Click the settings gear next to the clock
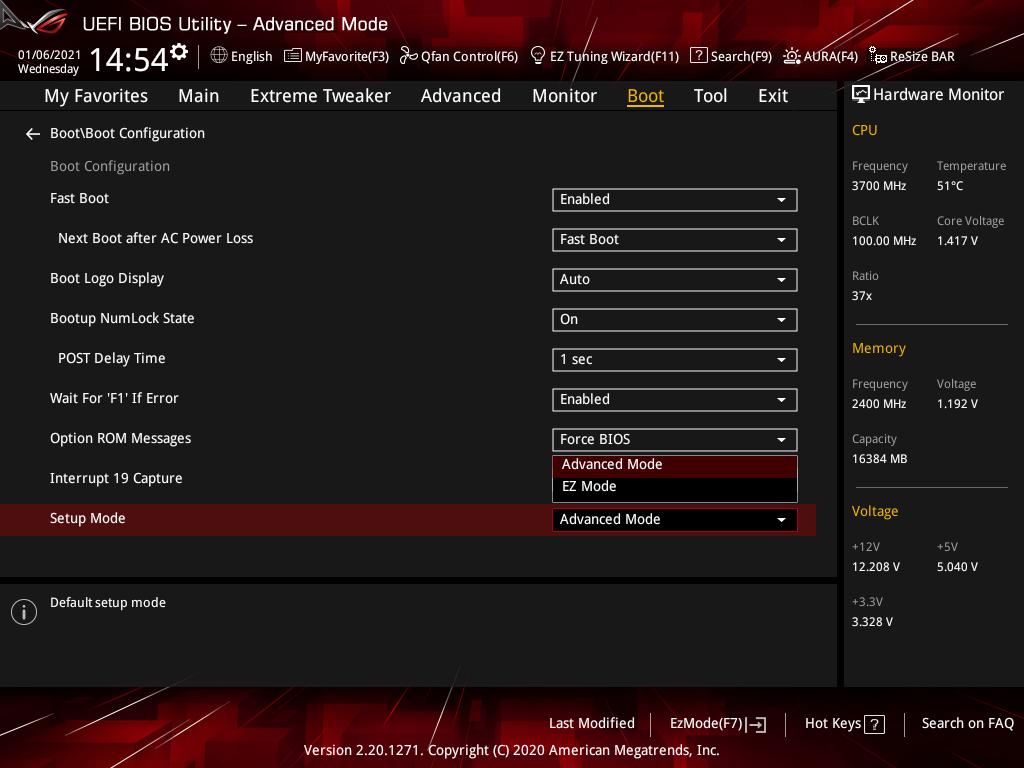Image resolution: width=1024 pixels, height=768 pixels. coord(179,51)
